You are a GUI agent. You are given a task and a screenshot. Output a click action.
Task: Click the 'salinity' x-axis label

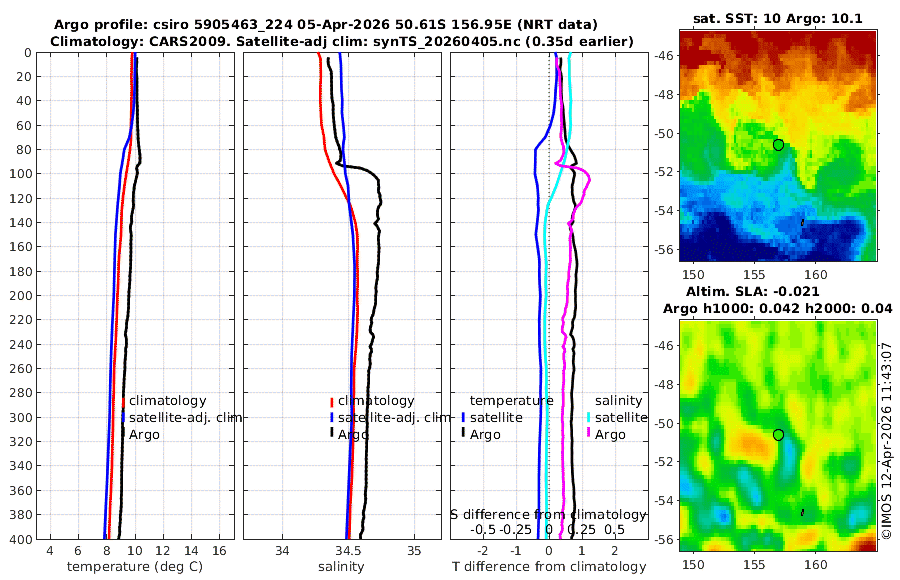click(342, 567)
